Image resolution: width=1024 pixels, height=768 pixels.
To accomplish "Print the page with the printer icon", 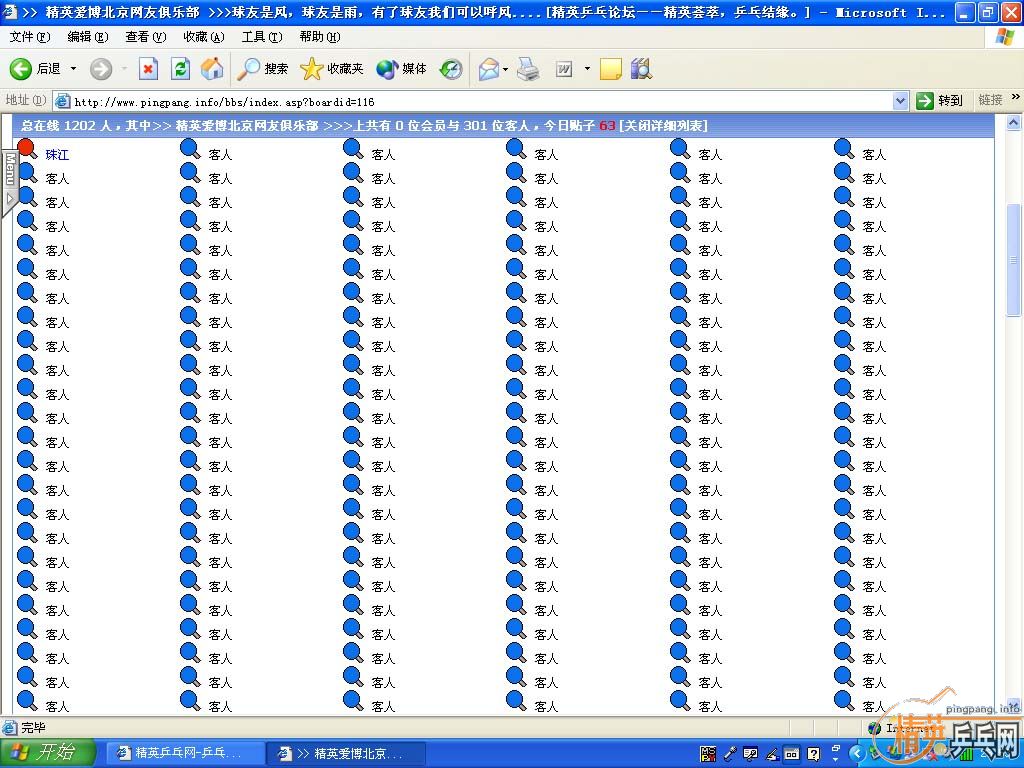I will 528,69.
